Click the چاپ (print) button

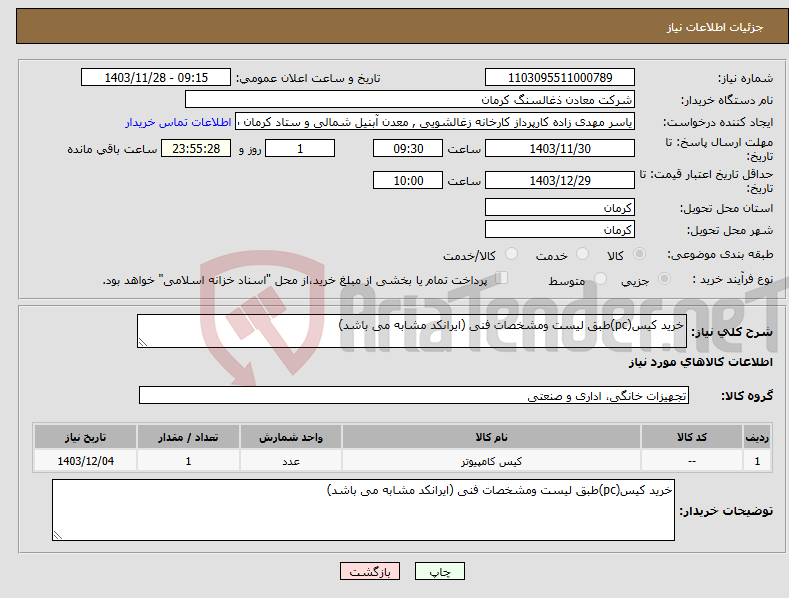[x=439, y=571]
